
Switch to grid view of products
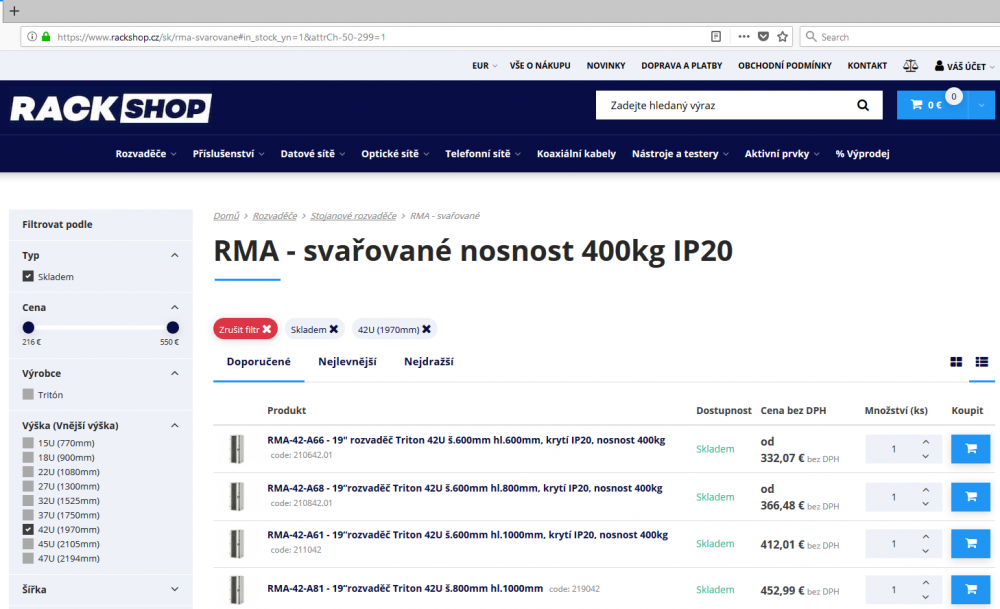(955, 362)
